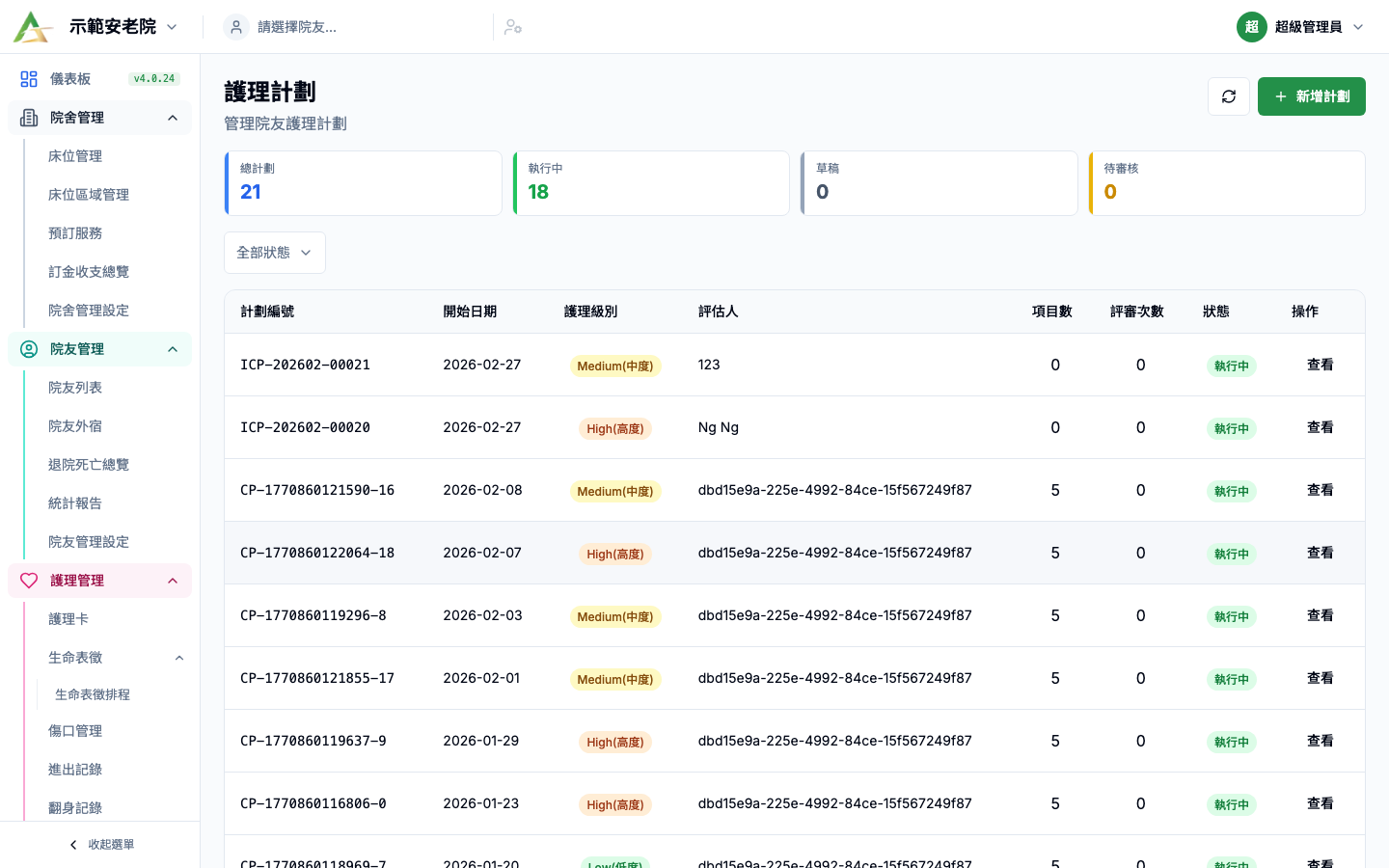Collapse the 院舍管理 section chevron
Viewport: 1389px width, 868px height.
173,118
